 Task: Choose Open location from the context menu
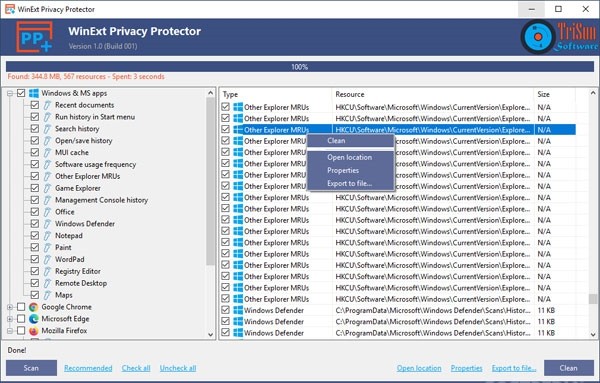tap(351, 157)
